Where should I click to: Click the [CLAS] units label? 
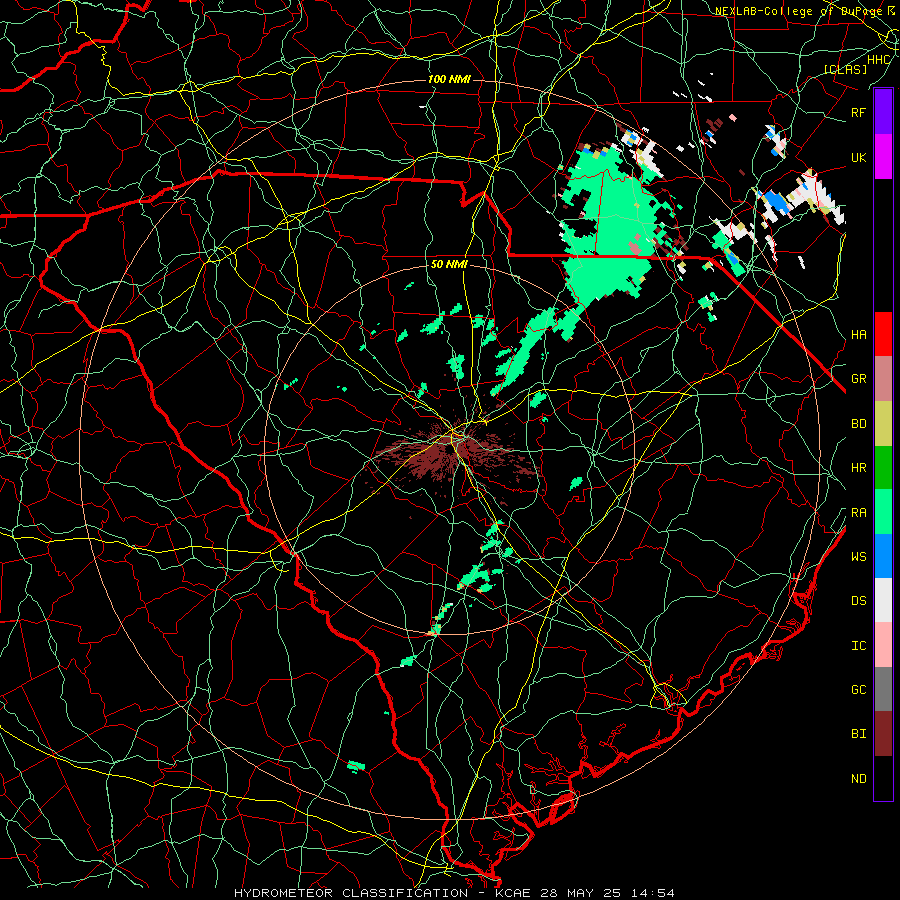[845, 69]
